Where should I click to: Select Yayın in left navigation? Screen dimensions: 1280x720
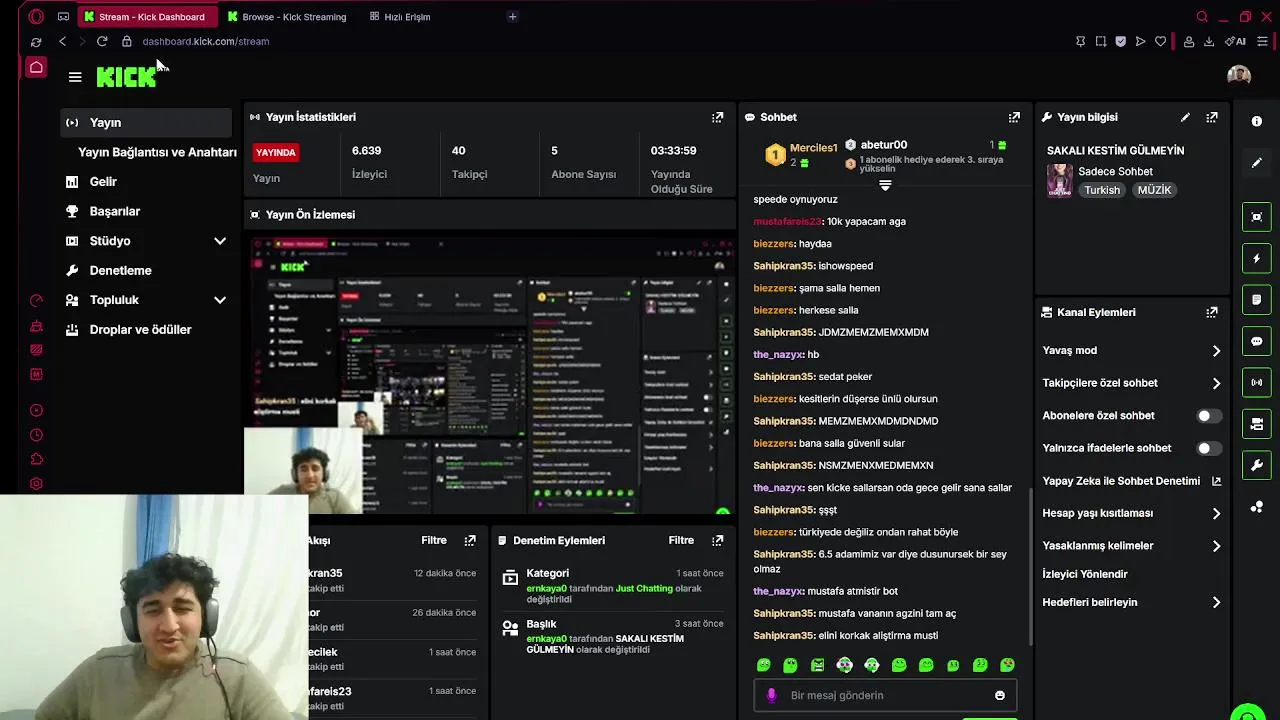(146, 123)
